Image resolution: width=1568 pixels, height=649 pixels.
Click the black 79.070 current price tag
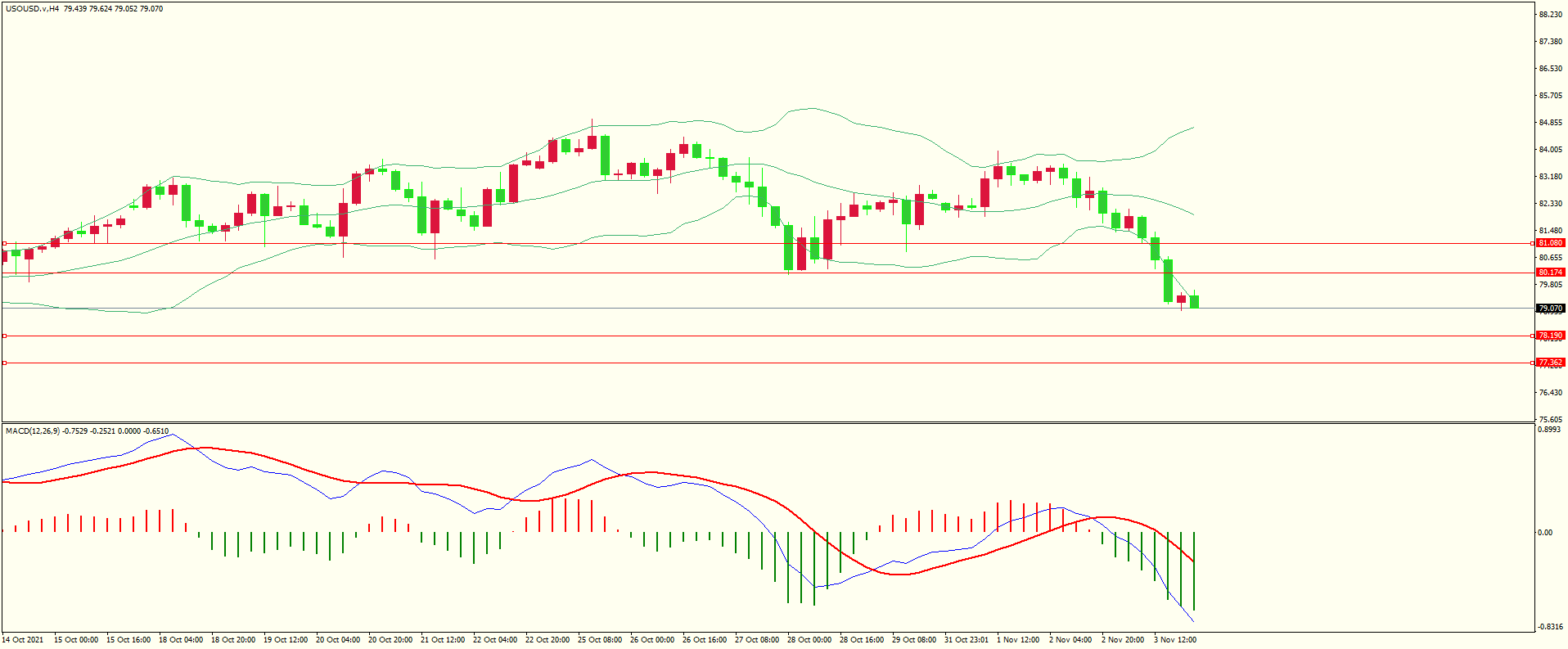[x=1551, y=309]
